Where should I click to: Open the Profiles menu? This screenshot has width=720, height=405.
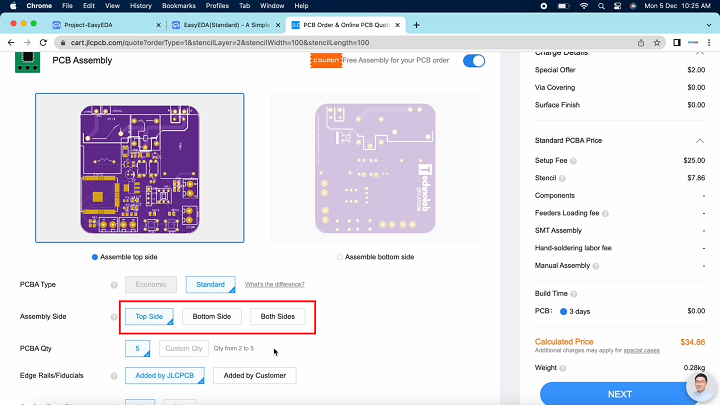pyautogui.click(x=217, y=6)
